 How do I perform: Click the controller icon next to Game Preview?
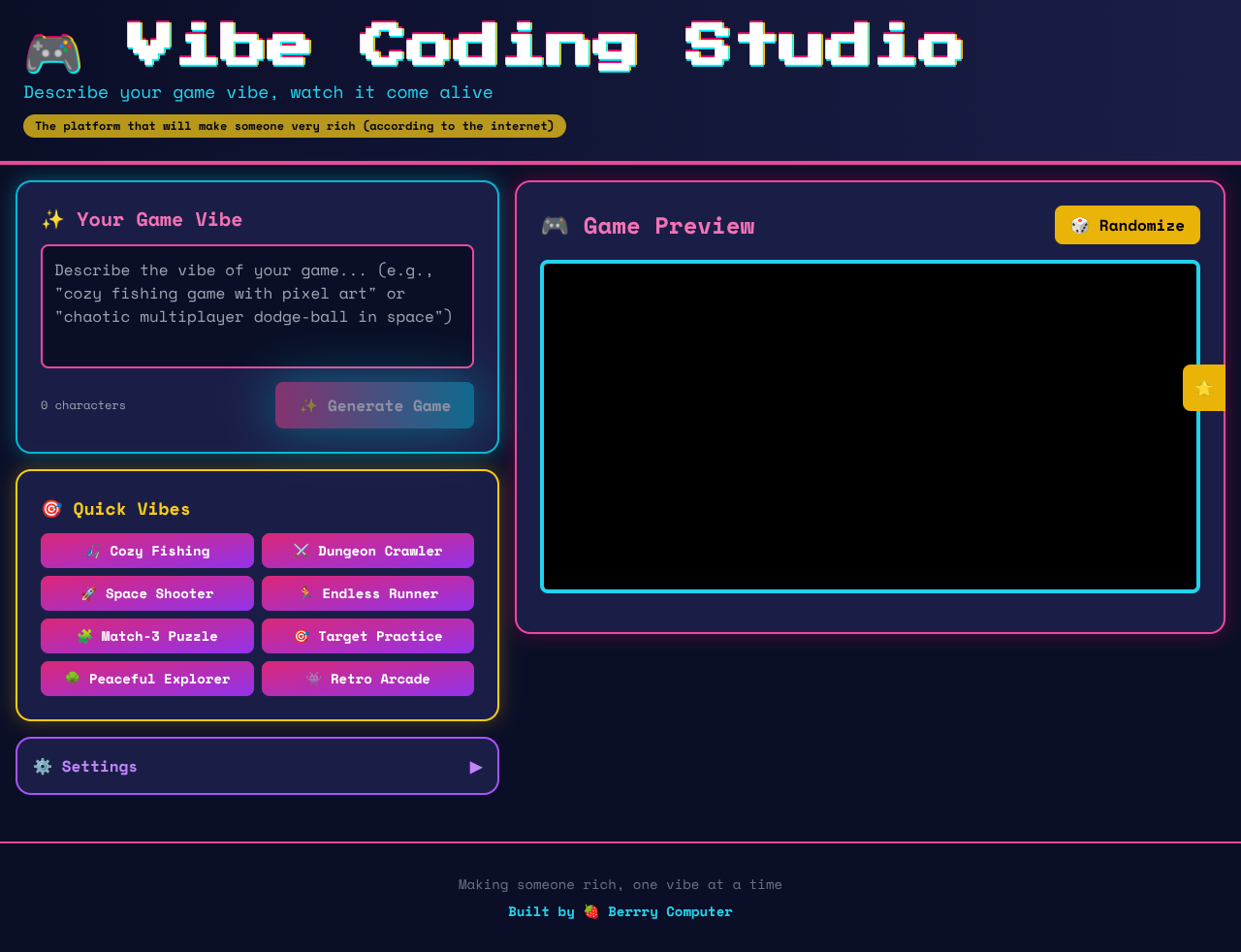pos(553,225)
